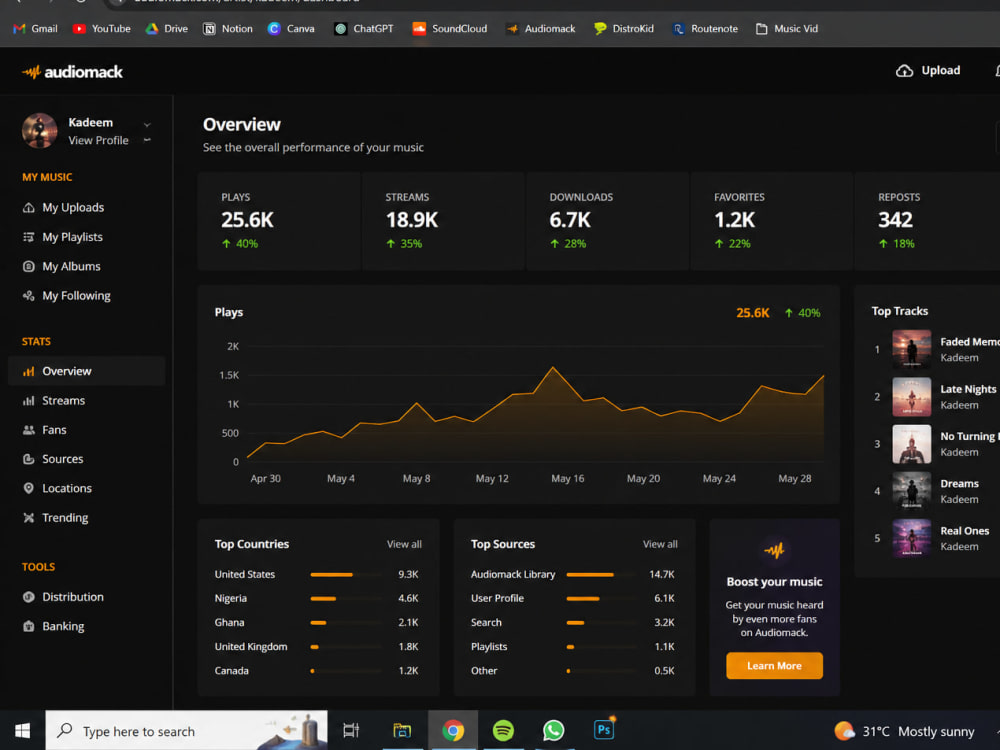This screenshot has width=1000, height=750.
Task: Open Google Drive bookmark icon
Action: pos(152,29)
